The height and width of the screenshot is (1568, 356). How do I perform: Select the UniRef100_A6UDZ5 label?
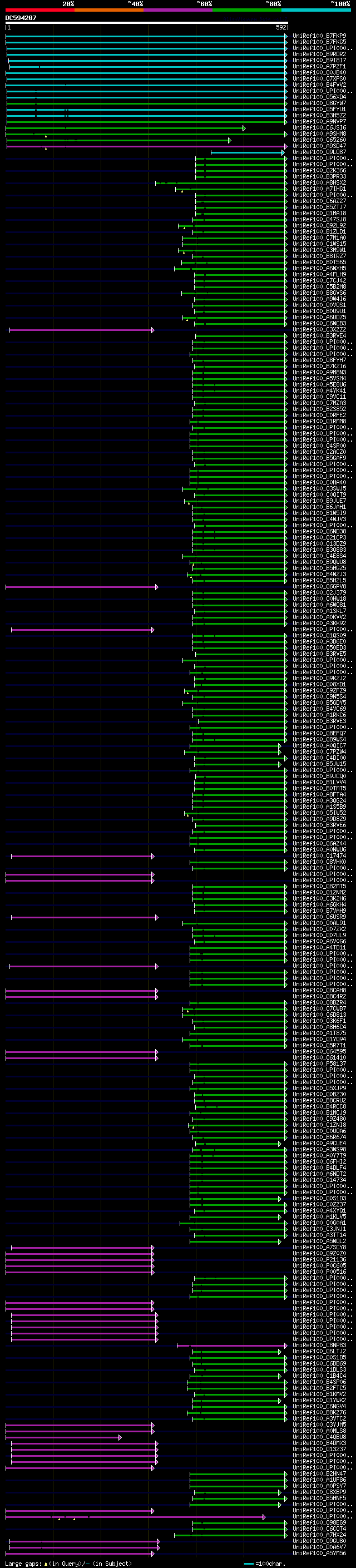pyautogui.click(x=319, y=317)
